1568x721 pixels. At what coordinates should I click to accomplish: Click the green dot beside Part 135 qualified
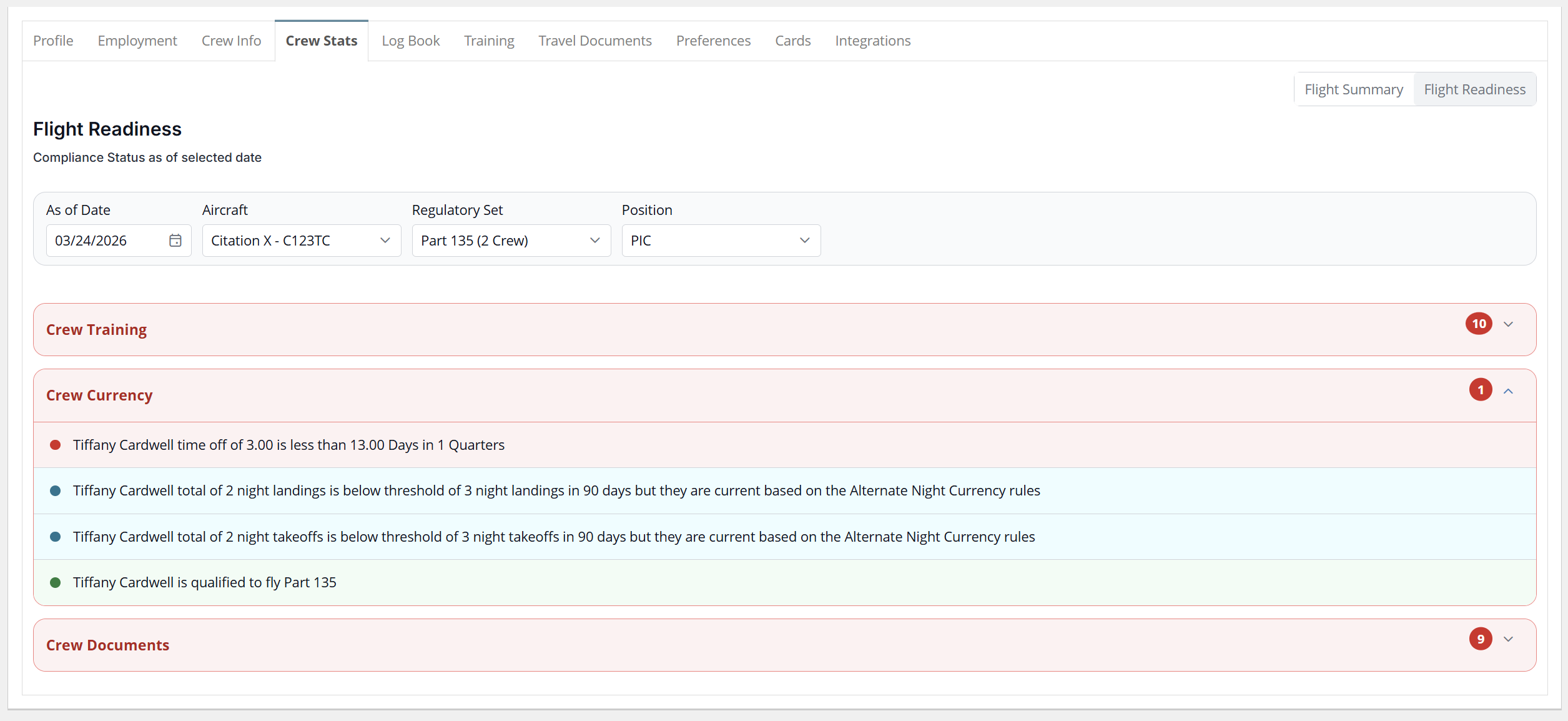tap(55, 582)
